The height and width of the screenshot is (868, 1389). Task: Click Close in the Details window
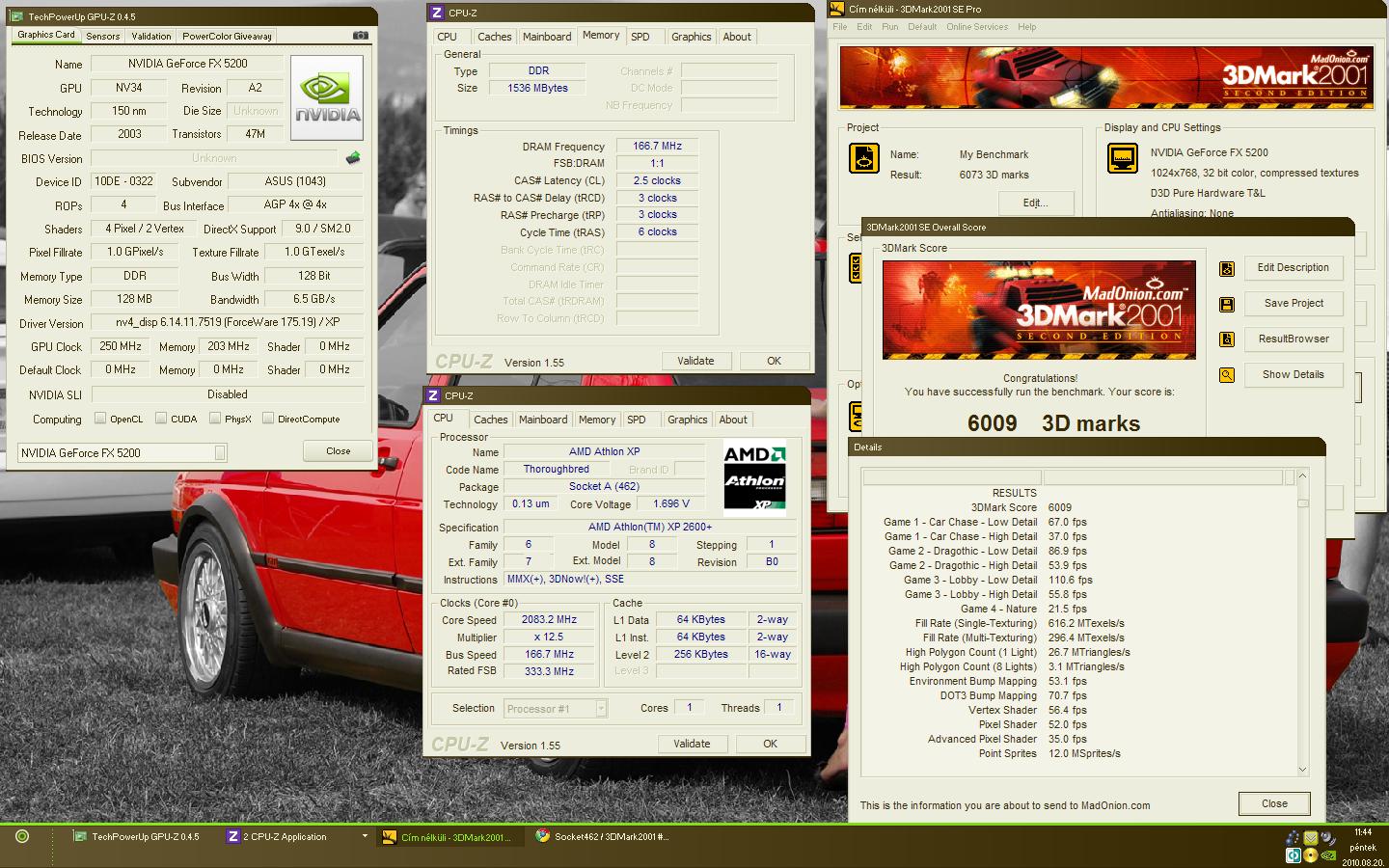click(x=1274, y=803)
